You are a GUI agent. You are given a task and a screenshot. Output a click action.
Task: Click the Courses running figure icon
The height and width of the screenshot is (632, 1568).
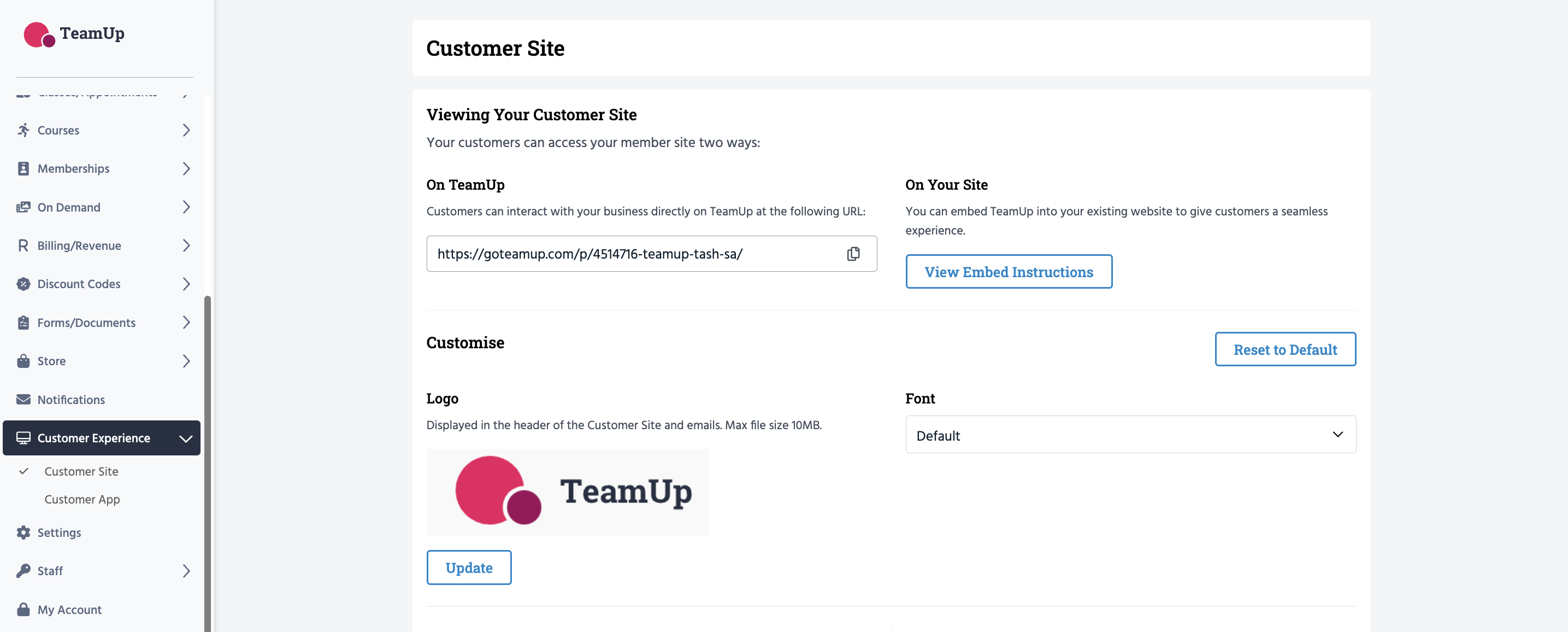[23, 130]
